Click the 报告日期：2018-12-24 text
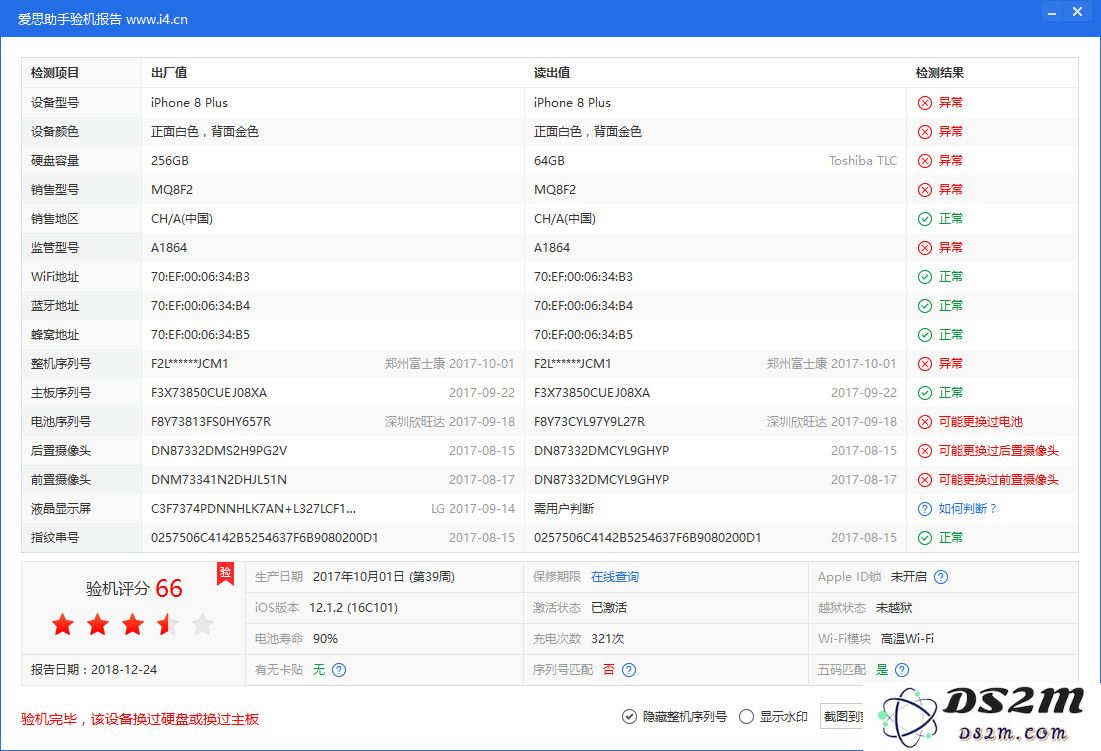The height and width of the screenshot is (751, 1101). click(94, 670)
